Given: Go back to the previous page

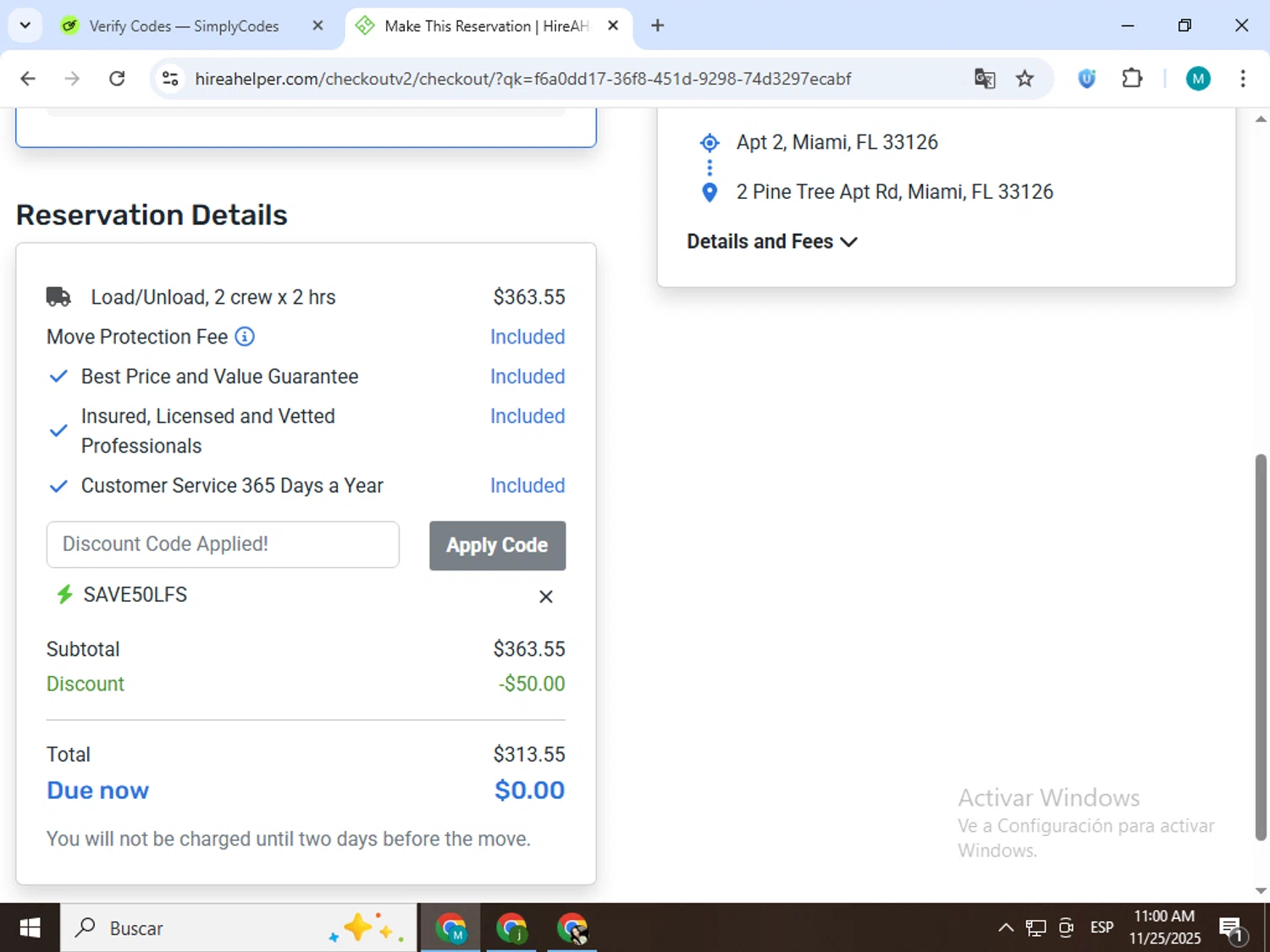Looking at the screenshot, I should [x=28, y=79].
